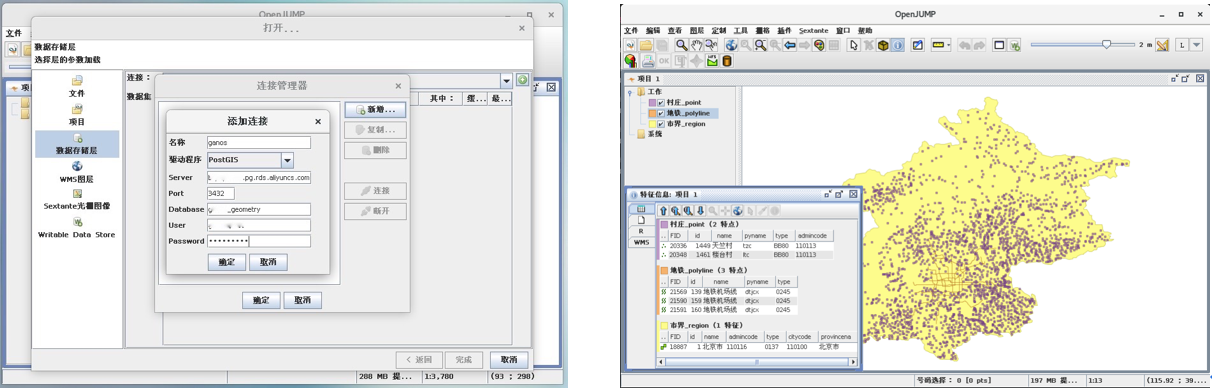
Task: Select File source in Open dialog sidebar
Action: pos(77,86)
